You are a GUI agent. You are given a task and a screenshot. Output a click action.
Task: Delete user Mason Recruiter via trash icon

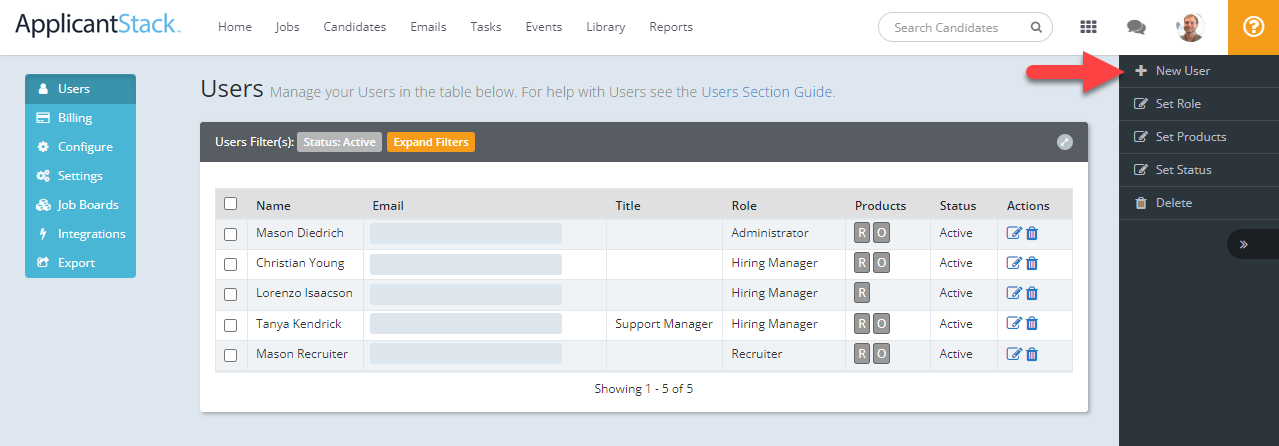[x=1032, y=354]
